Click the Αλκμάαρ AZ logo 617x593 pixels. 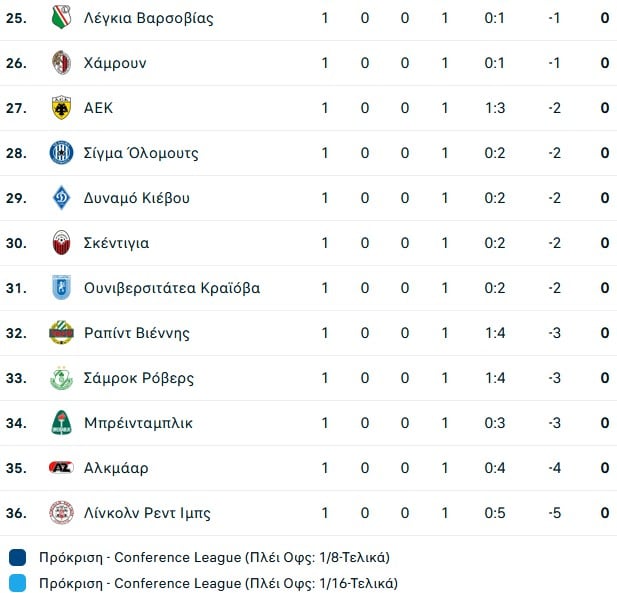(x=62, y=468)
